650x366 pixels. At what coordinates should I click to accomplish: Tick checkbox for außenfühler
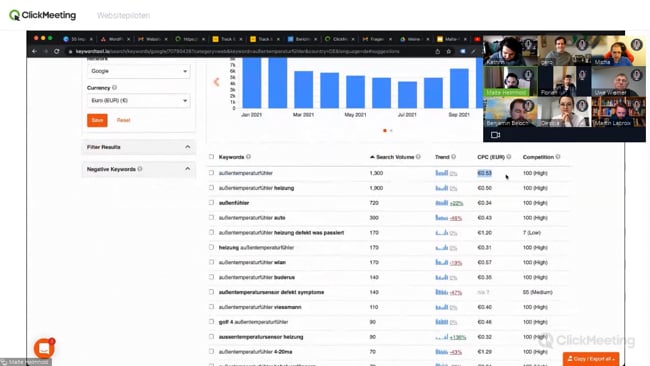coord(211,203)
